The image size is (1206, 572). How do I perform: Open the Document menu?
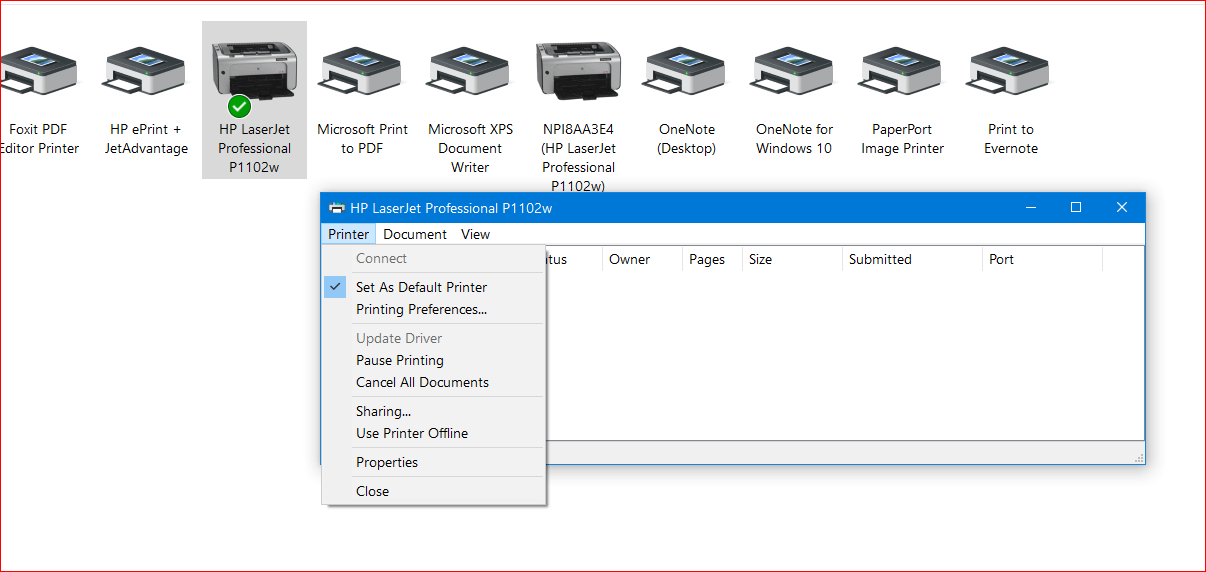click(415, 234)
